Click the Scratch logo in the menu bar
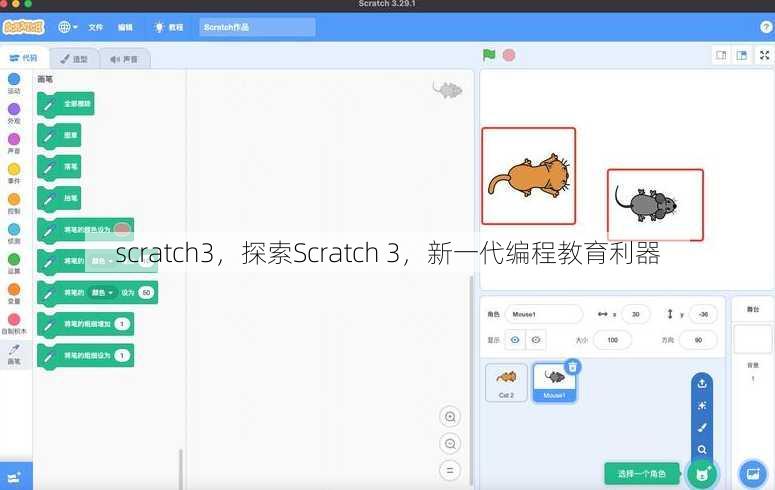 tap(23, 27)
